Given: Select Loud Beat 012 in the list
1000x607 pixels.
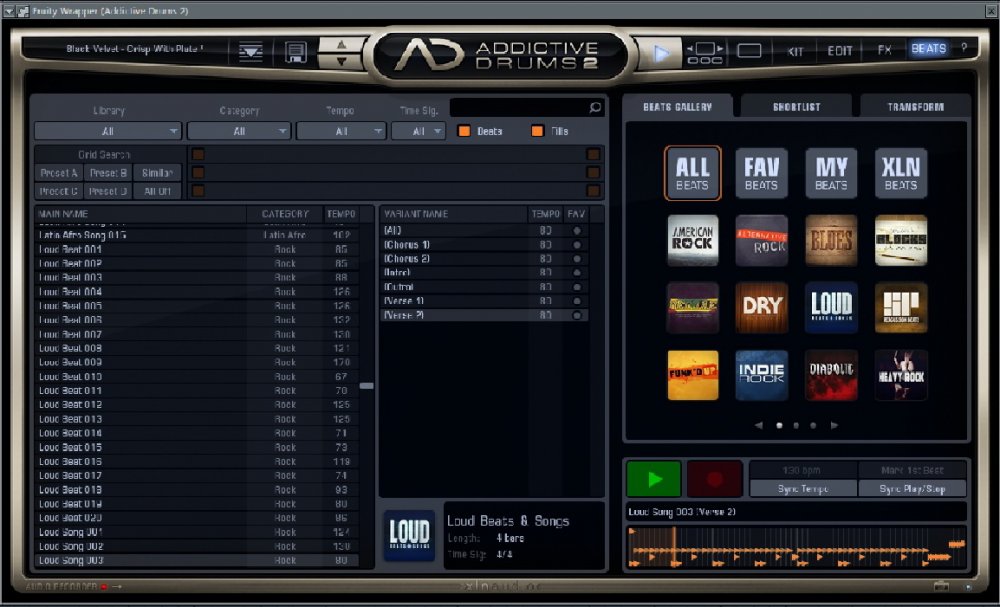Looking at the screenshot, I should 196,405.
